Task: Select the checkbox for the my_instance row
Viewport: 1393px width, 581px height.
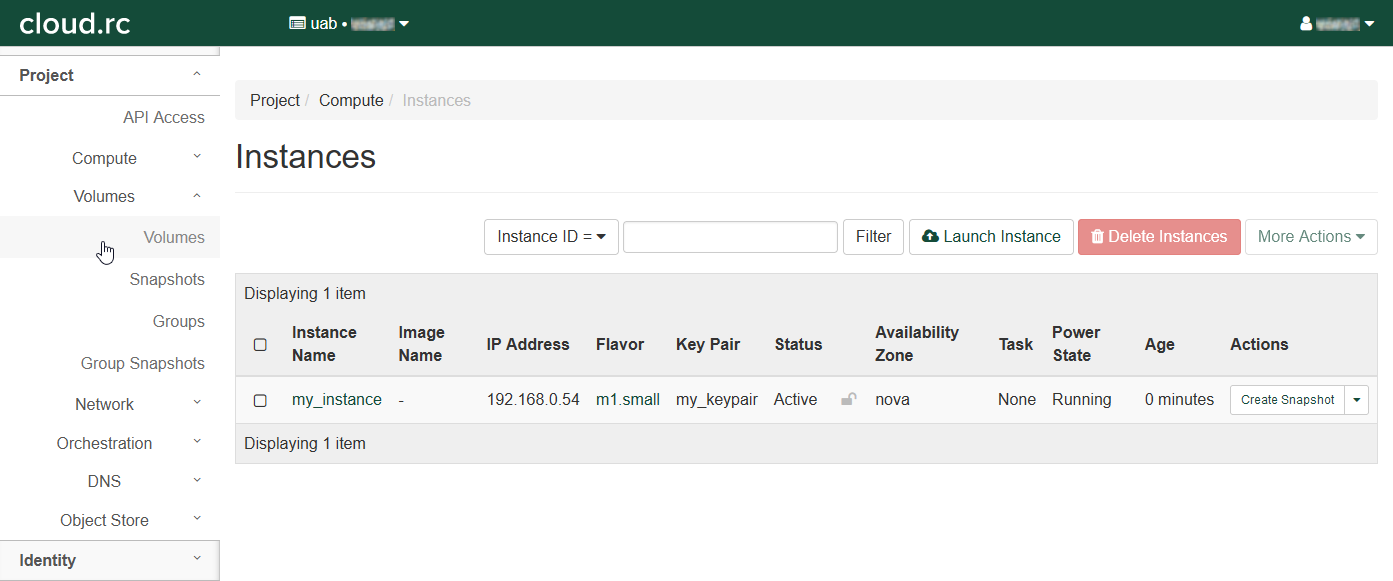Action: [x=260, y=400]
